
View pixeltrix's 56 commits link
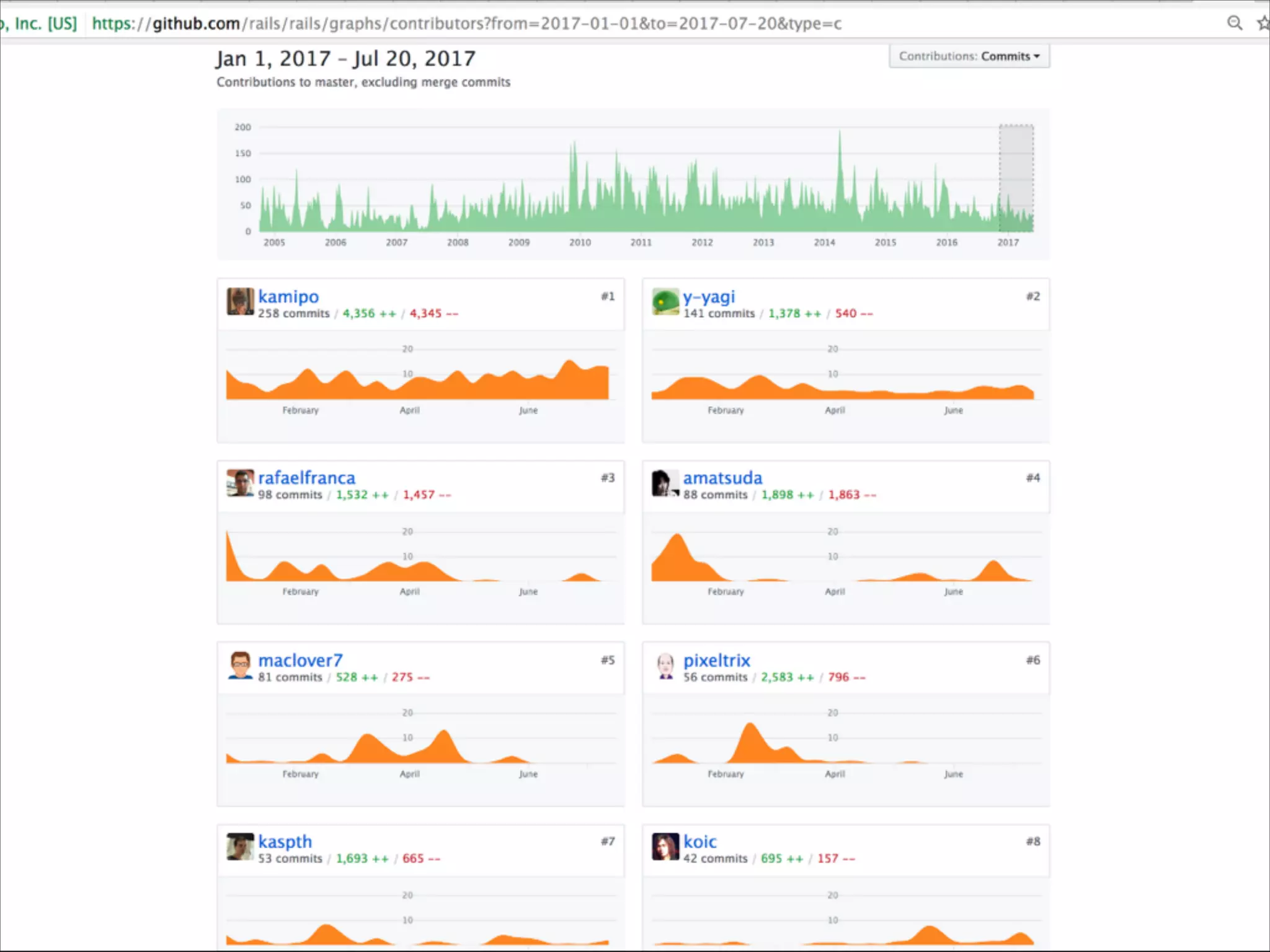pyautogui.click(x=716, y=677)
